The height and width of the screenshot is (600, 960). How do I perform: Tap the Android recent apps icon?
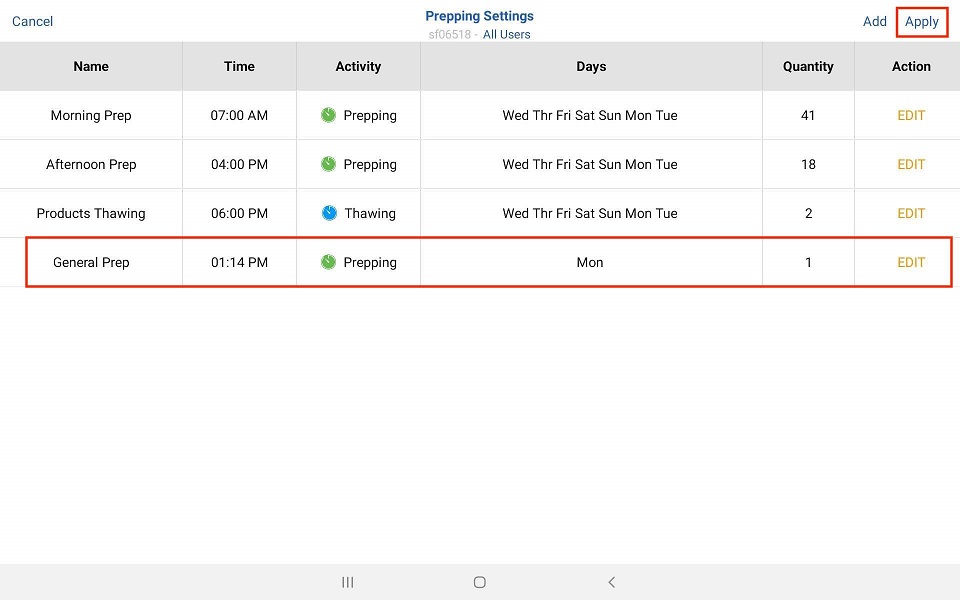tap(348, 582)
